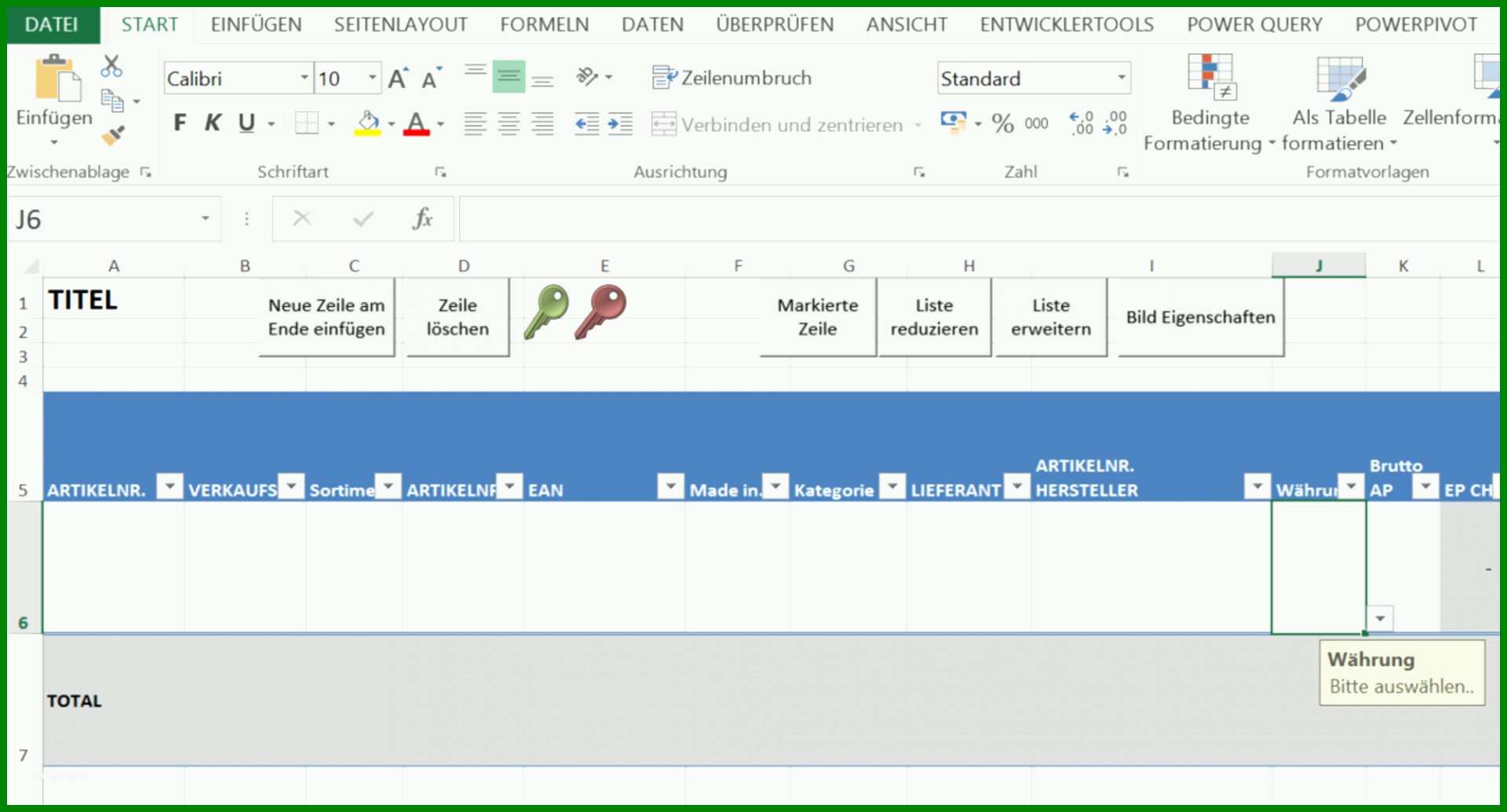The image size is (1507, 812).
Task: Apply thousands separator 000 icon
Action: click(1036, 123)
